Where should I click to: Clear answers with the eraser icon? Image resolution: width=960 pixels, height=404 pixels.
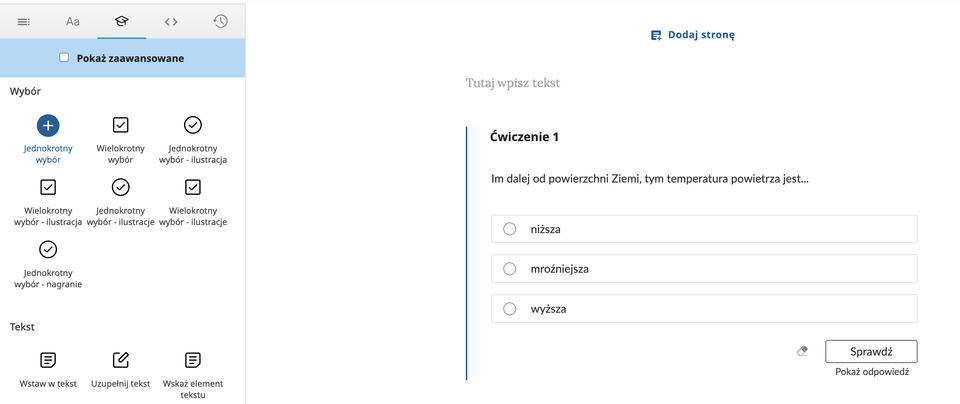pyautogui.click(x=802, y=351)
